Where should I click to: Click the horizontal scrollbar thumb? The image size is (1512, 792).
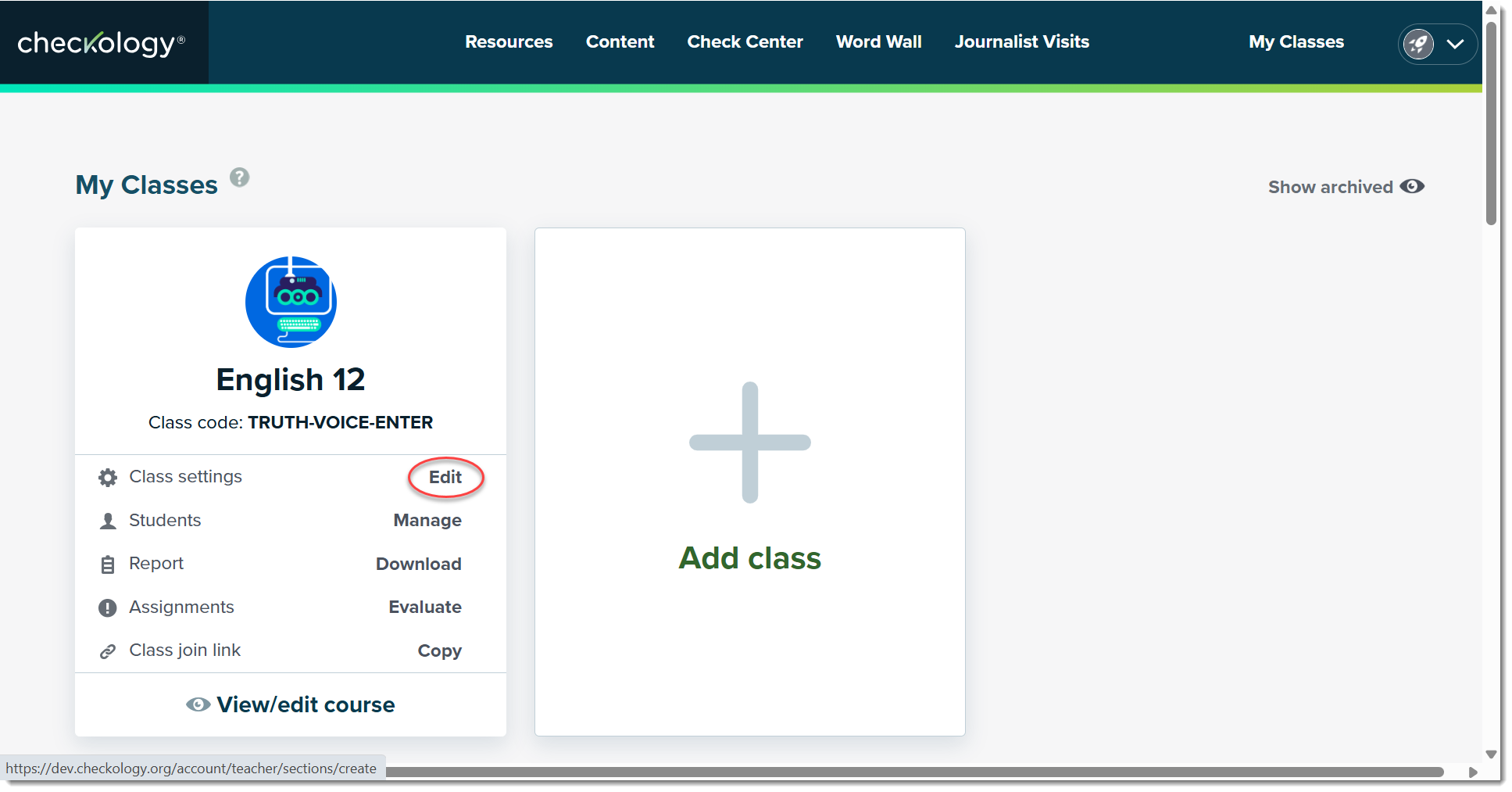pos(914,772)
